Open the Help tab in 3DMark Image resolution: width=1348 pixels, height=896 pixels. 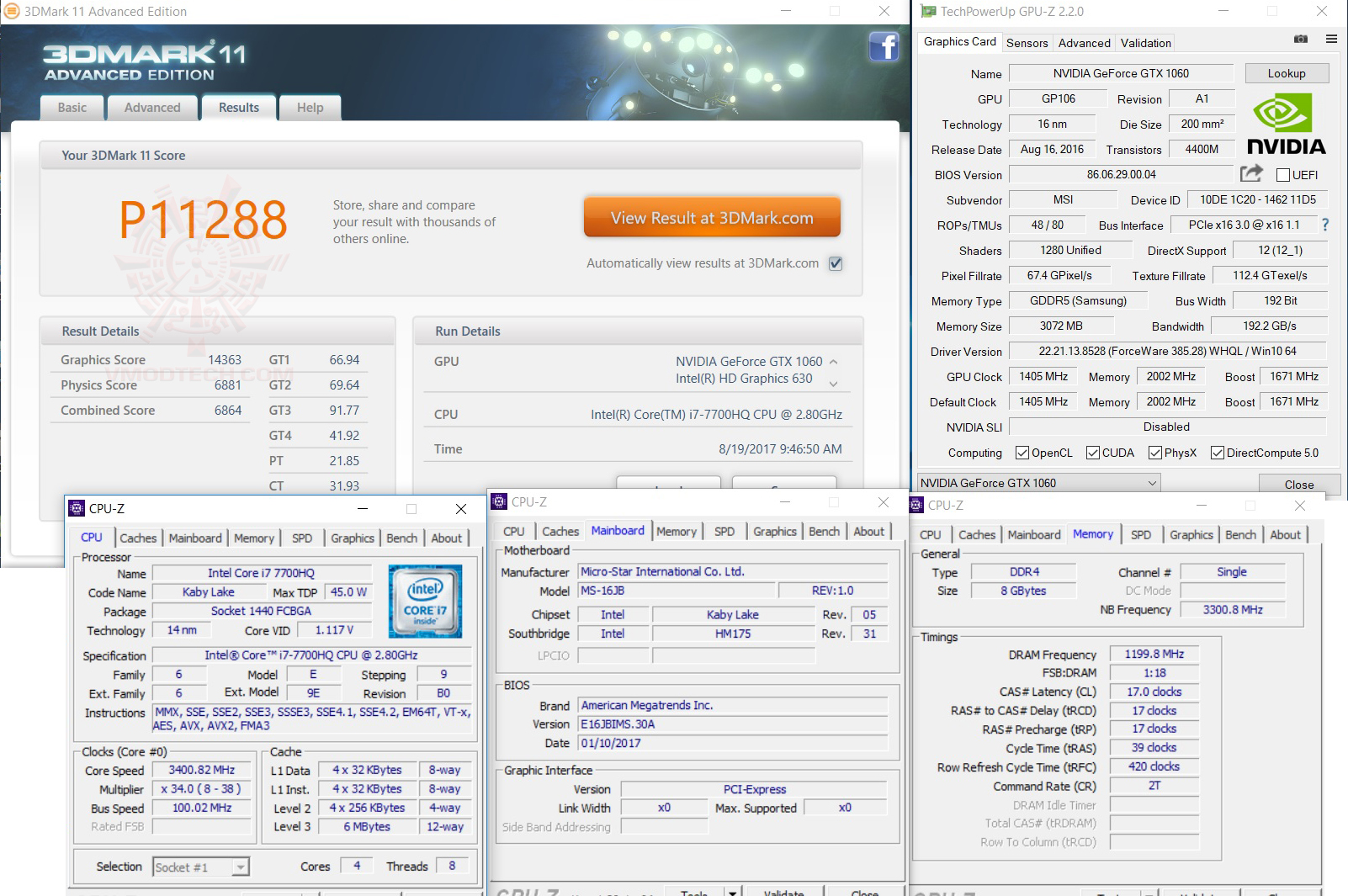[x=310, y=108]
